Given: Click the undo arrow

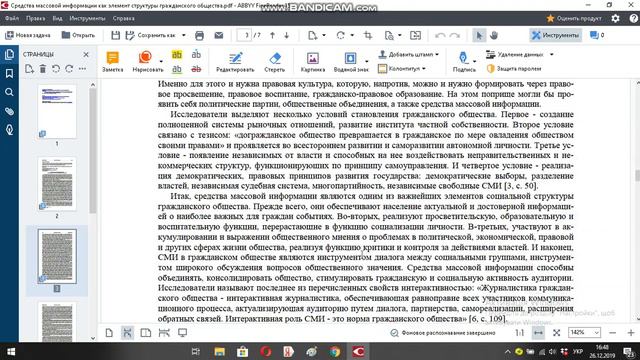Looking at the screenshot, I should pyautogui.click(x=440, y=36).
